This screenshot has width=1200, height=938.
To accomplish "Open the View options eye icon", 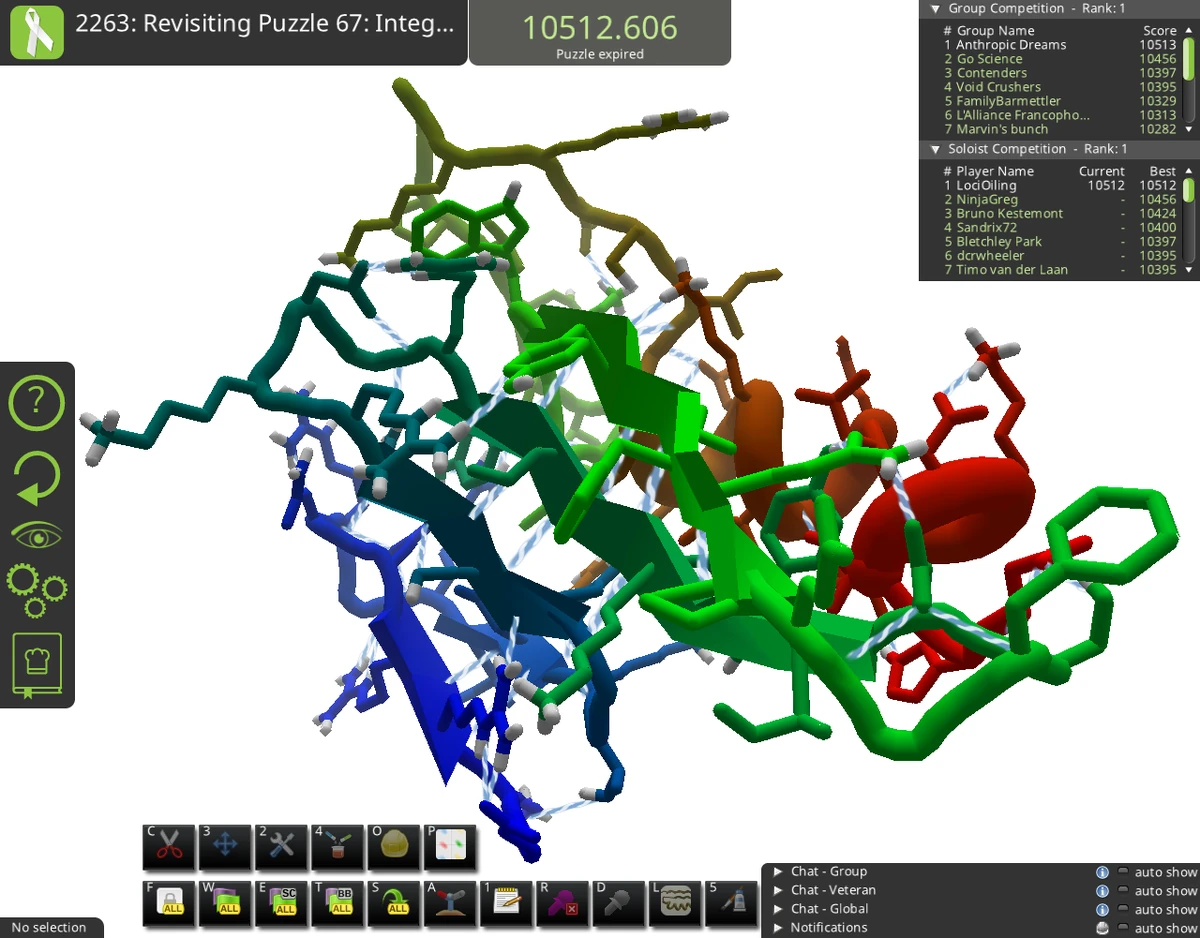I will 37,533.
